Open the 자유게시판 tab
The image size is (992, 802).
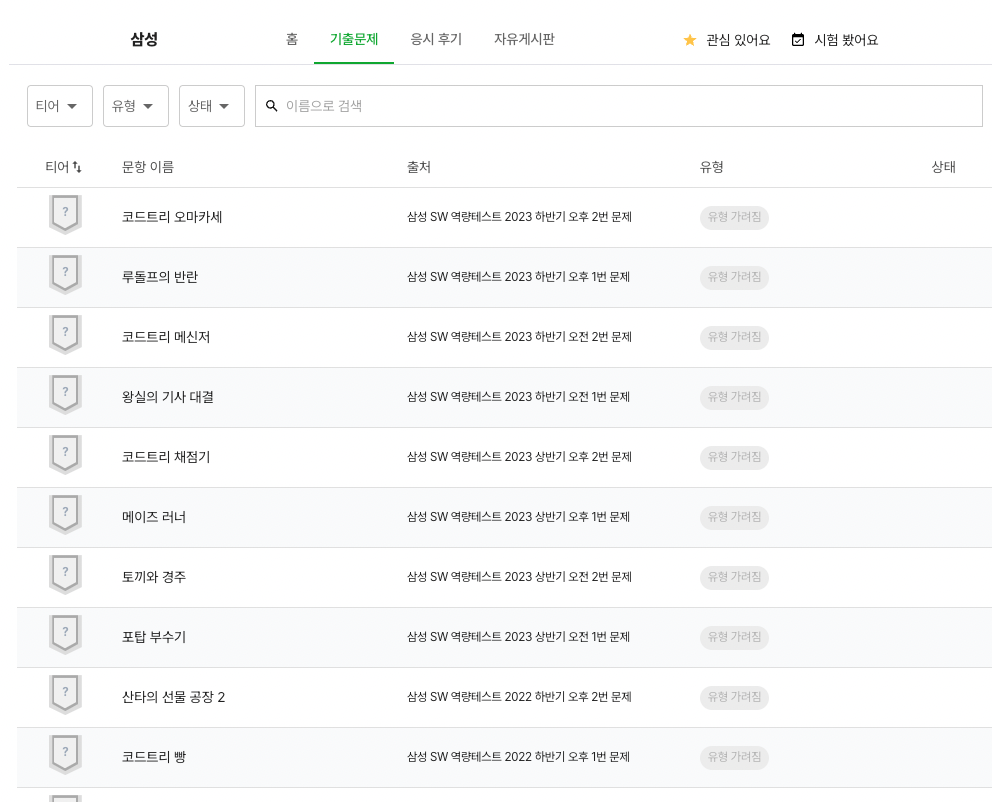coord(524,39)
